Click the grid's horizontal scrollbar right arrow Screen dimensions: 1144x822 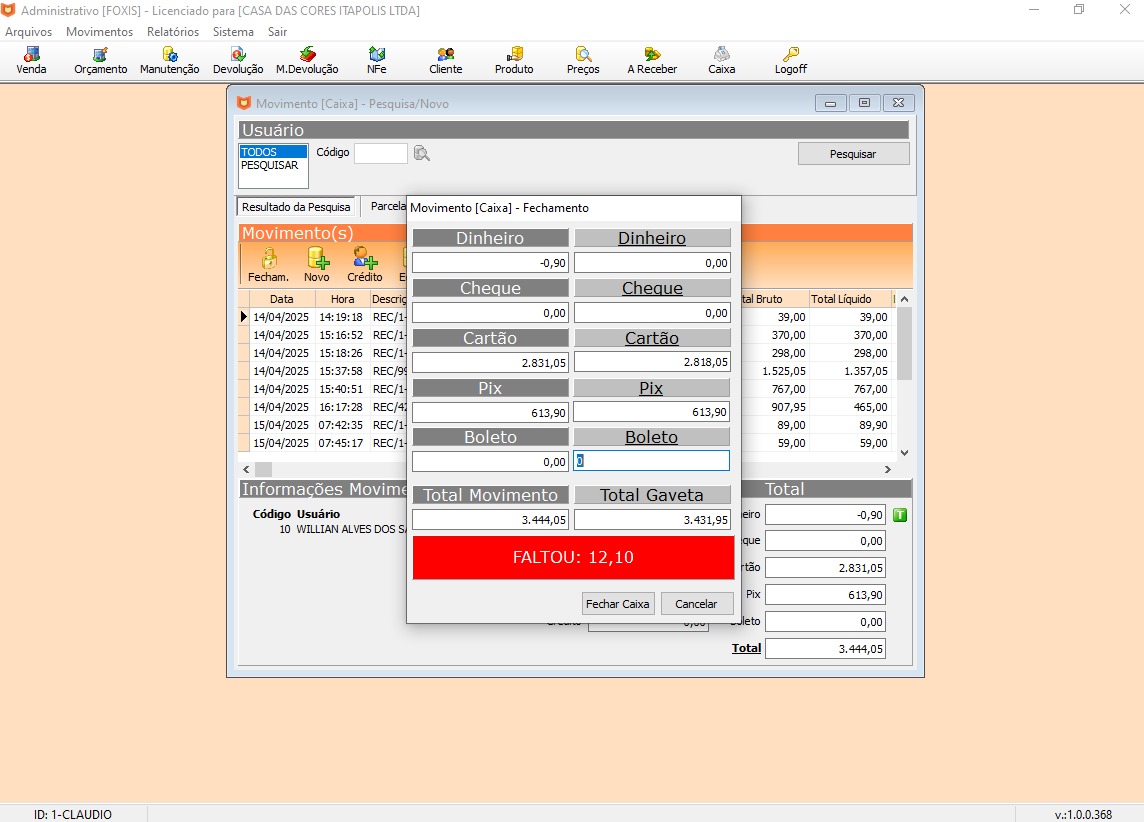pos(886,469)
